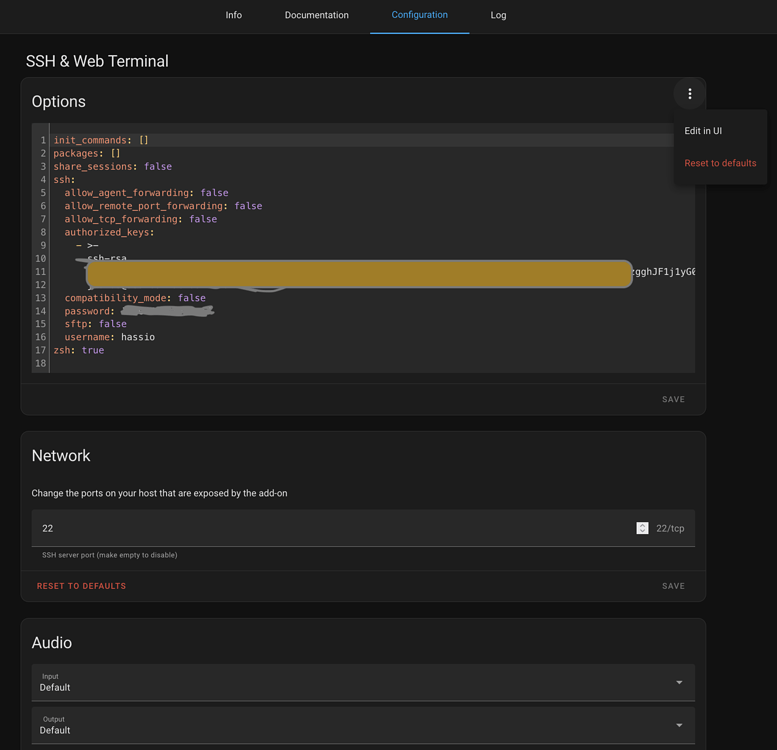Click Reset to Defaults under Network
777x750 pixels.
point(81,586)
